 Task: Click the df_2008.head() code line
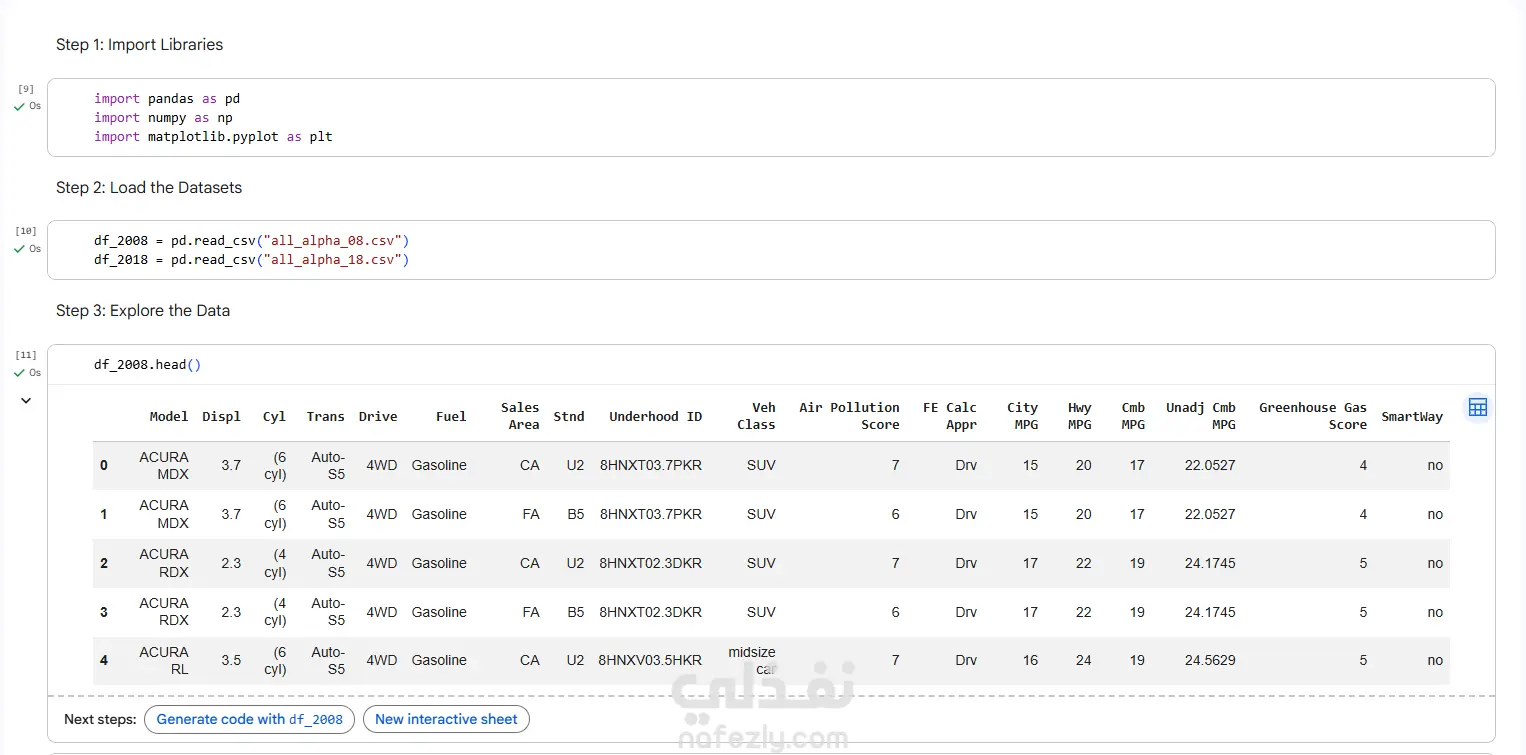(x=148, y=365)
